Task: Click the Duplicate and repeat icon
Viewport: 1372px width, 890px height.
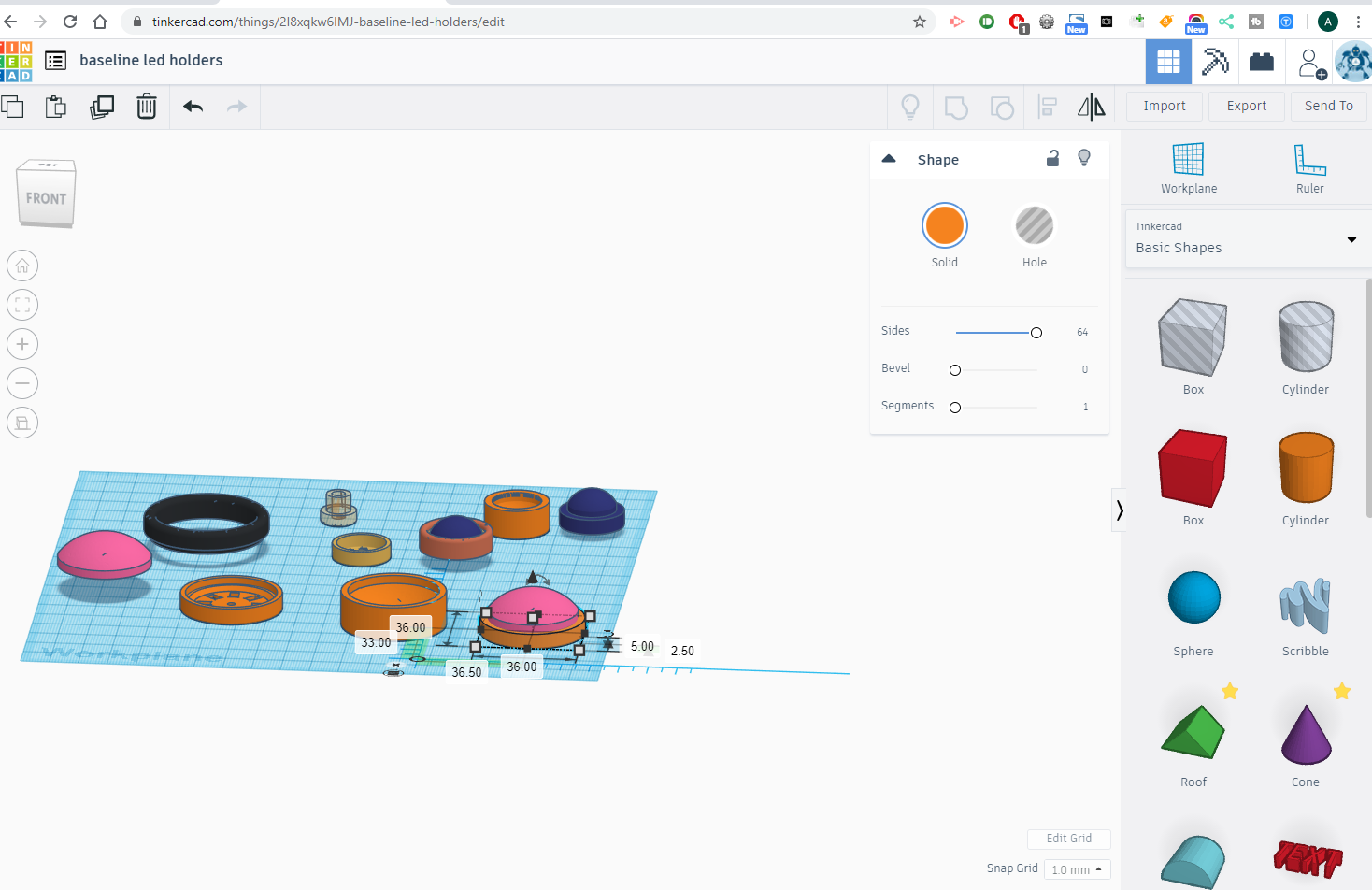Action: (101, 107)
